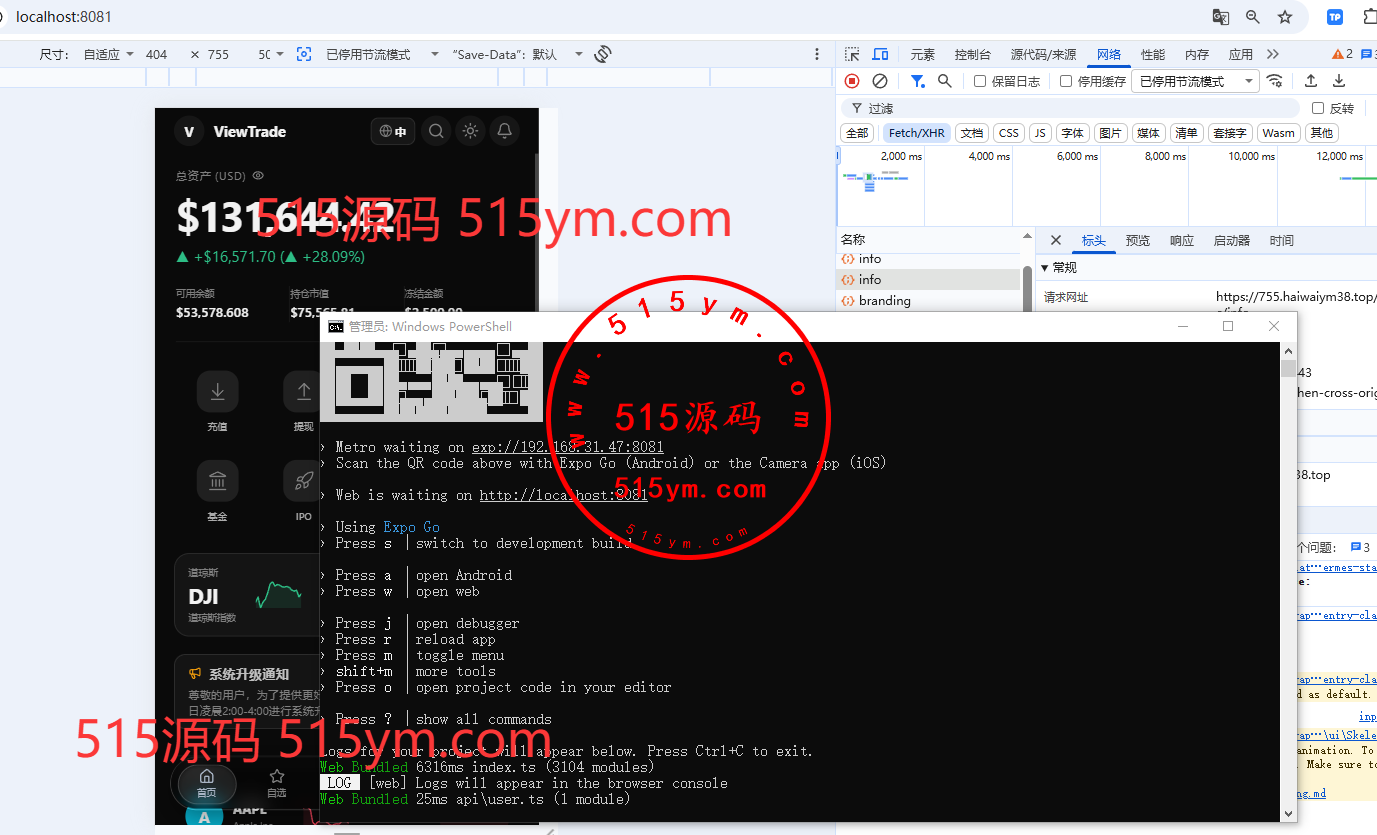
Task: Check the 反转 invert checkbox
Action: (1318, 108)
